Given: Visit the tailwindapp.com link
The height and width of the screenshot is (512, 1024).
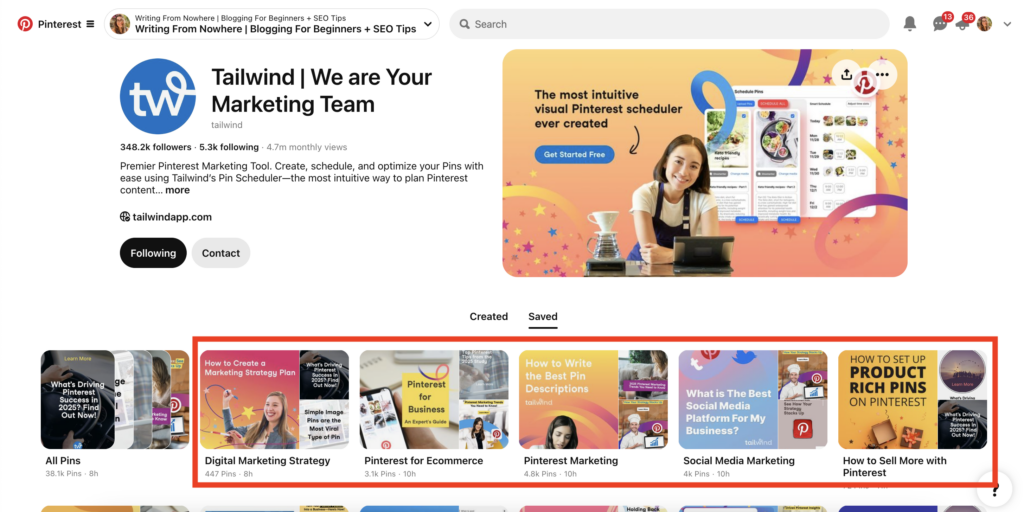Looking at the screenshot, I should (171, 217).
